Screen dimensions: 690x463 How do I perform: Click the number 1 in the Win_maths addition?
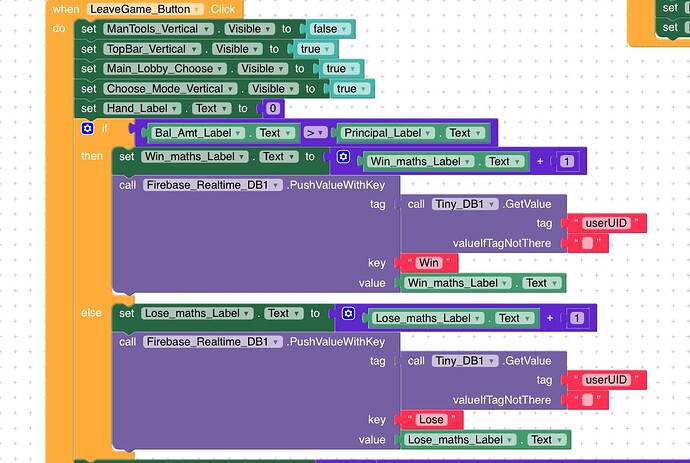pyautogui.click(x=566, y=162)
